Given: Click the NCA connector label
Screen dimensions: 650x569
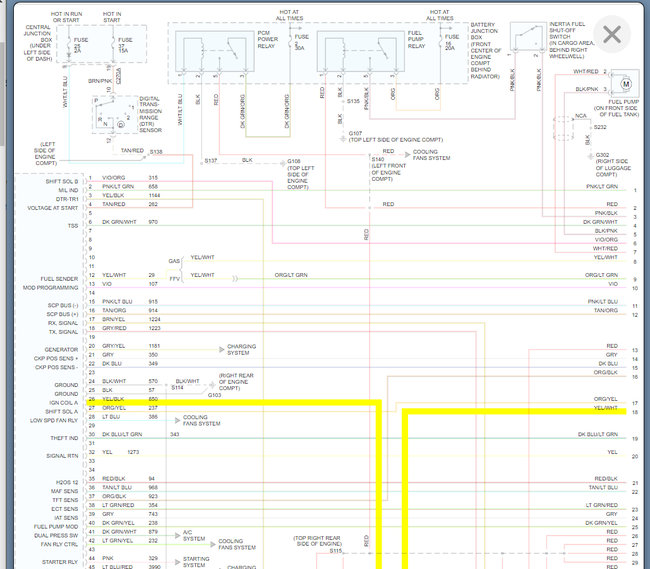Looking at the screenshot, I should point(581,116).
